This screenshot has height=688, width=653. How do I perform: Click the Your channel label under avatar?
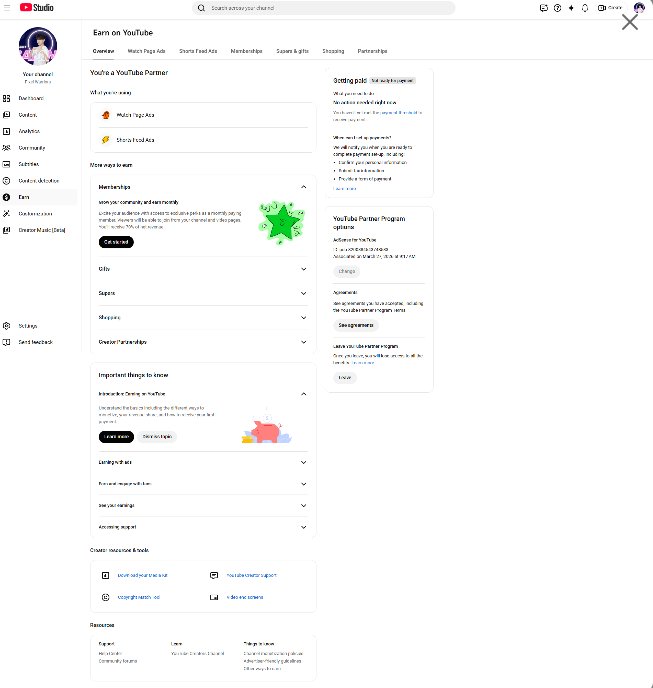[38, 74]
